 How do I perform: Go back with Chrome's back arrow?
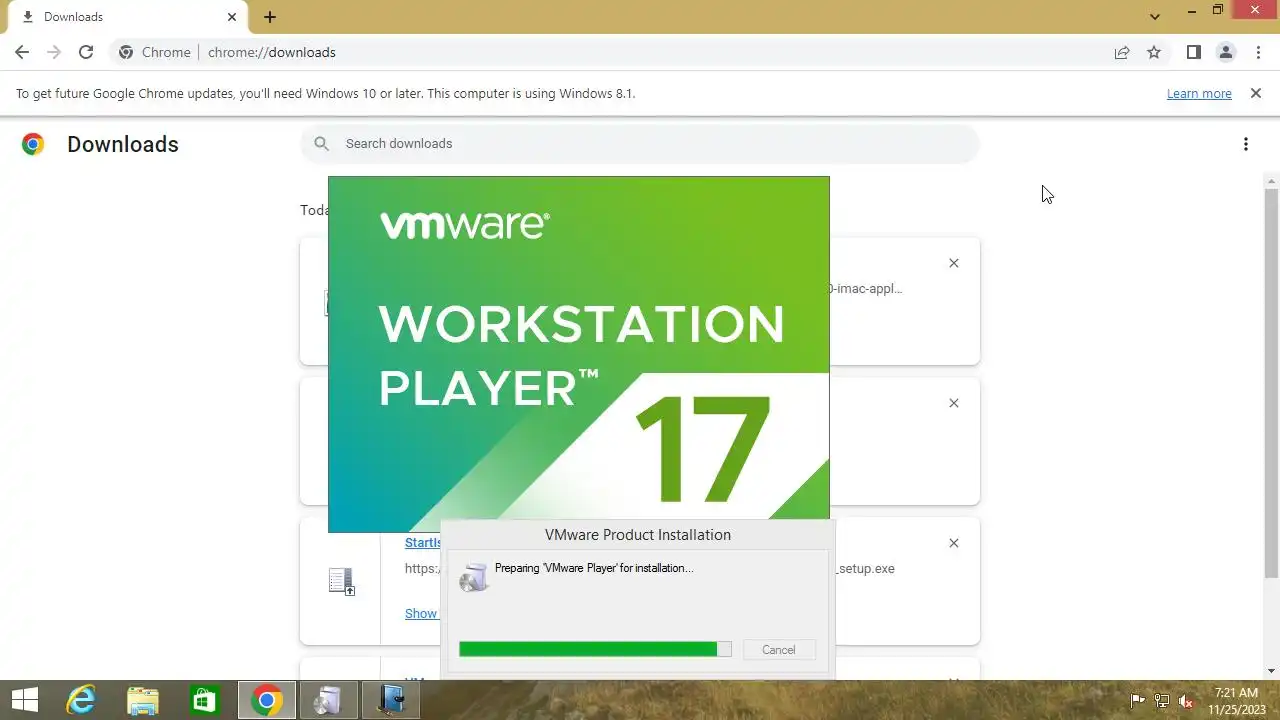click(x=22, y=52)
